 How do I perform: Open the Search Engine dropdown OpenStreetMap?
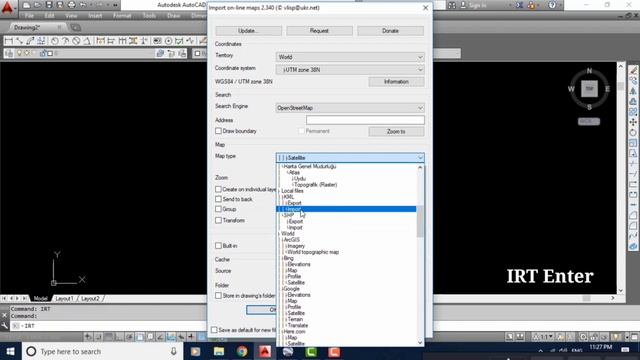point(350,108)
